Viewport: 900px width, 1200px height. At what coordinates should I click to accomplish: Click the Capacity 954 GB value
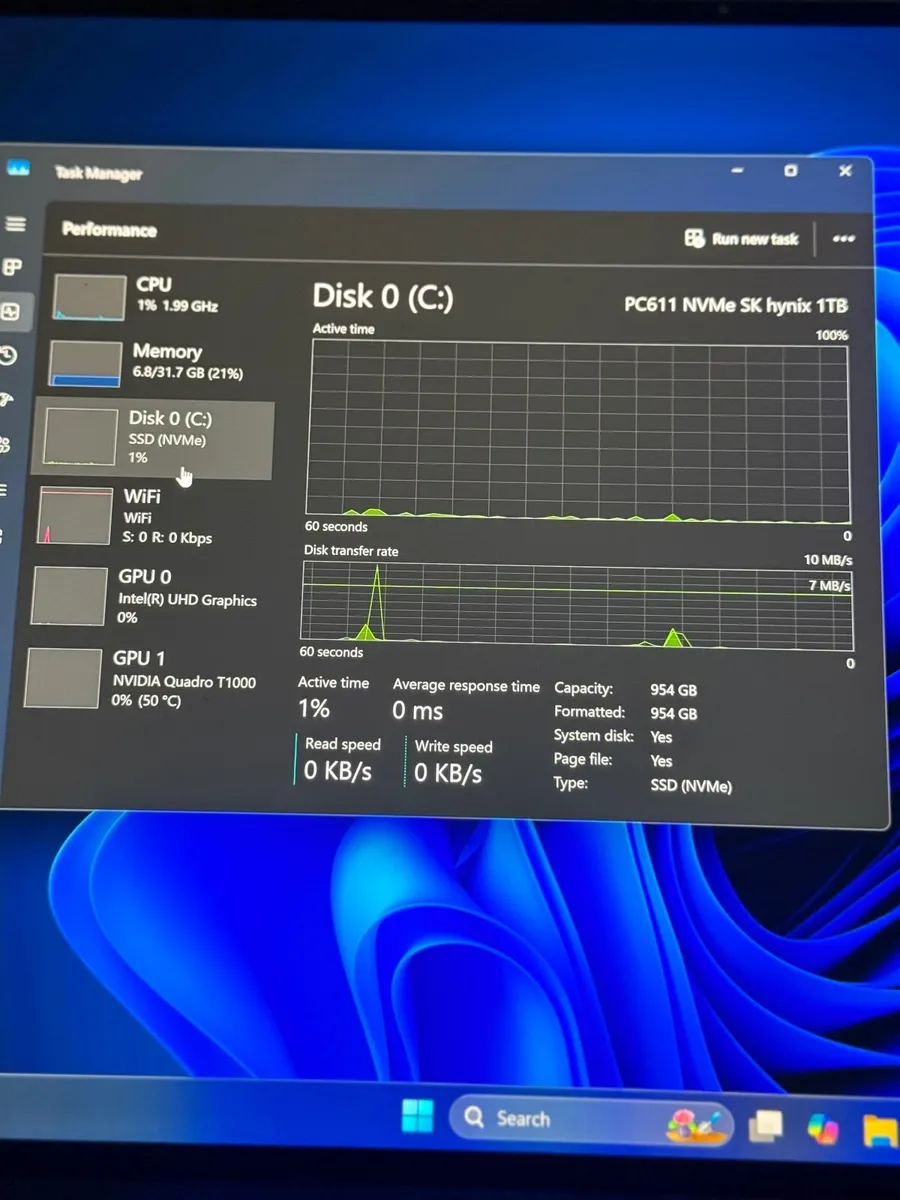click(x=674, y=690)
